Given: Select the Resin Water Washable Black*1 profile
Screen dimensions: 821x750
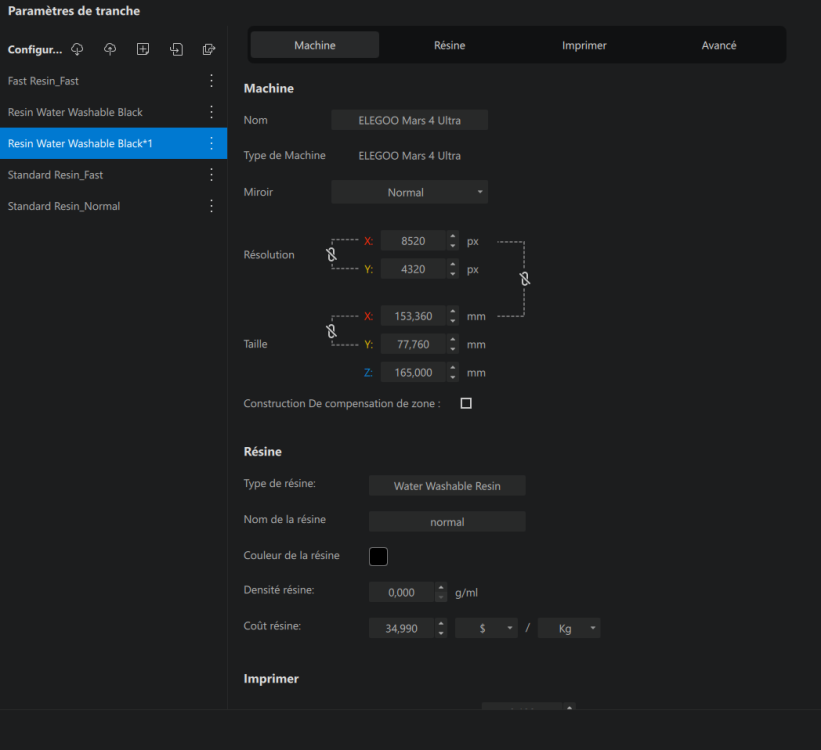Looking at the screenshot, I should [x=113, y=144].
